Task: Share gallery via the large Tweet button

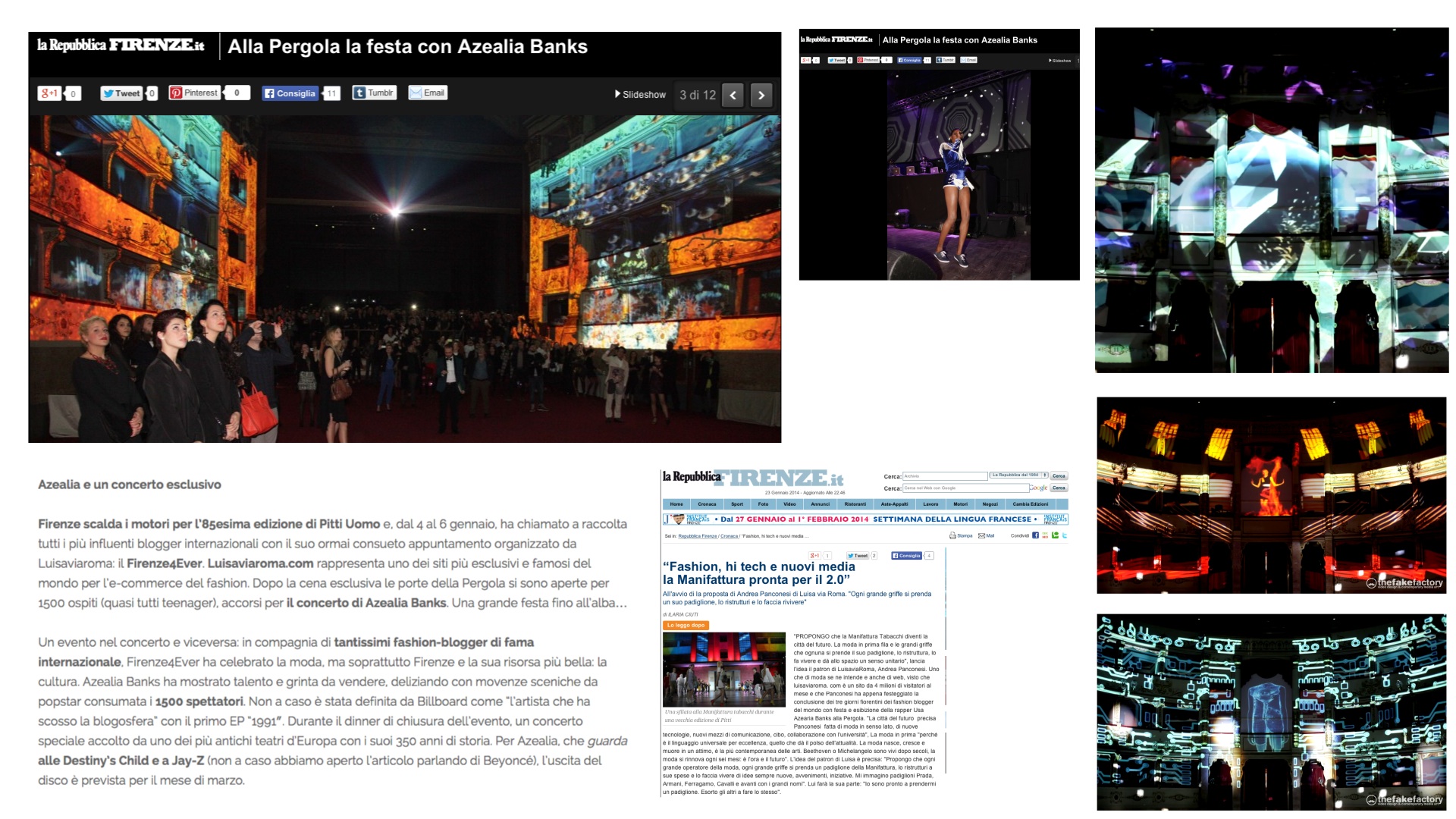Action: click(x=121, y=93)
